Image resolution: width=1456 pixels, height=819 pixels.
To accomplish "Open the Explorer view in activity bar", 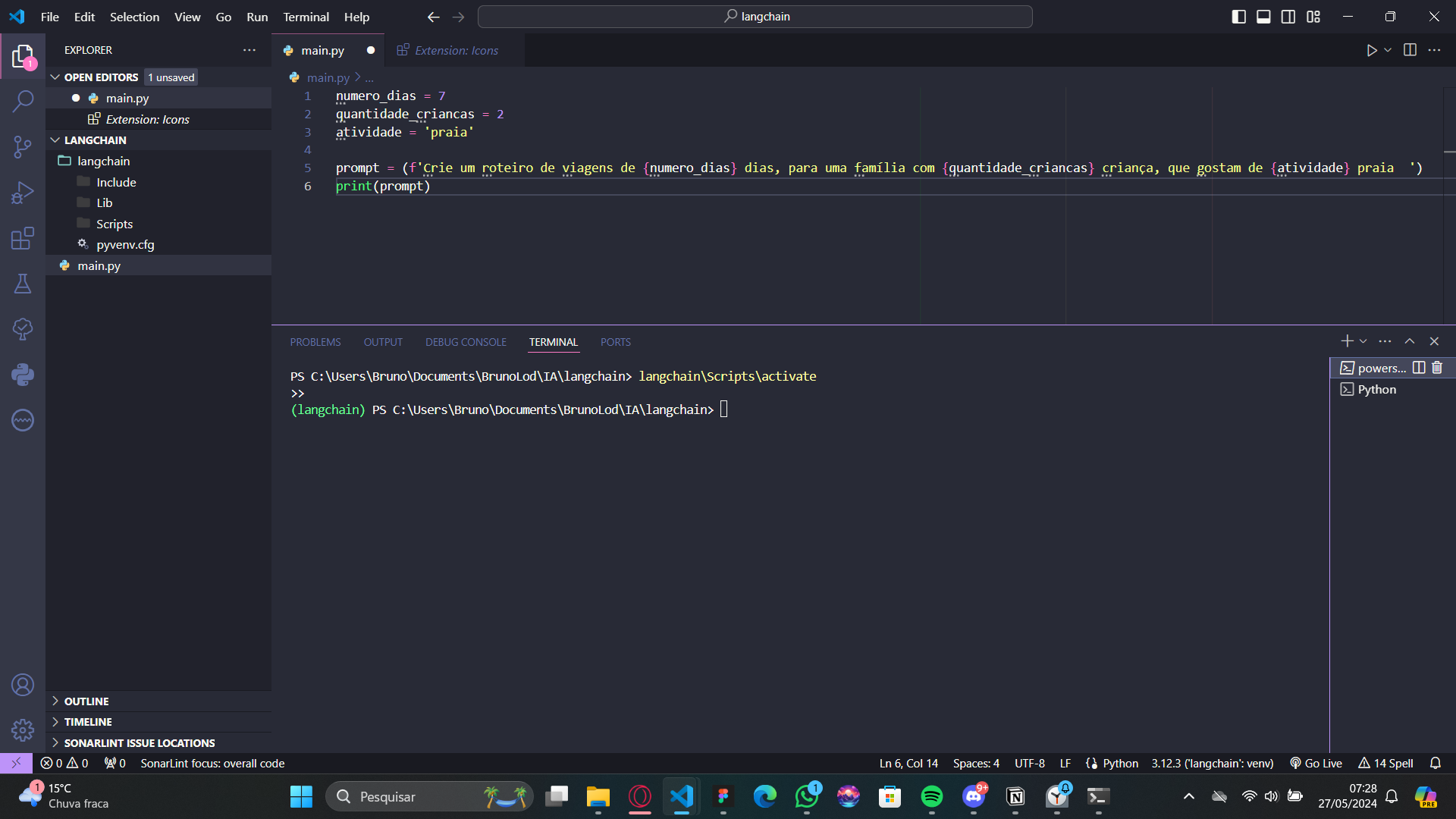I will (x=23, y=57).
